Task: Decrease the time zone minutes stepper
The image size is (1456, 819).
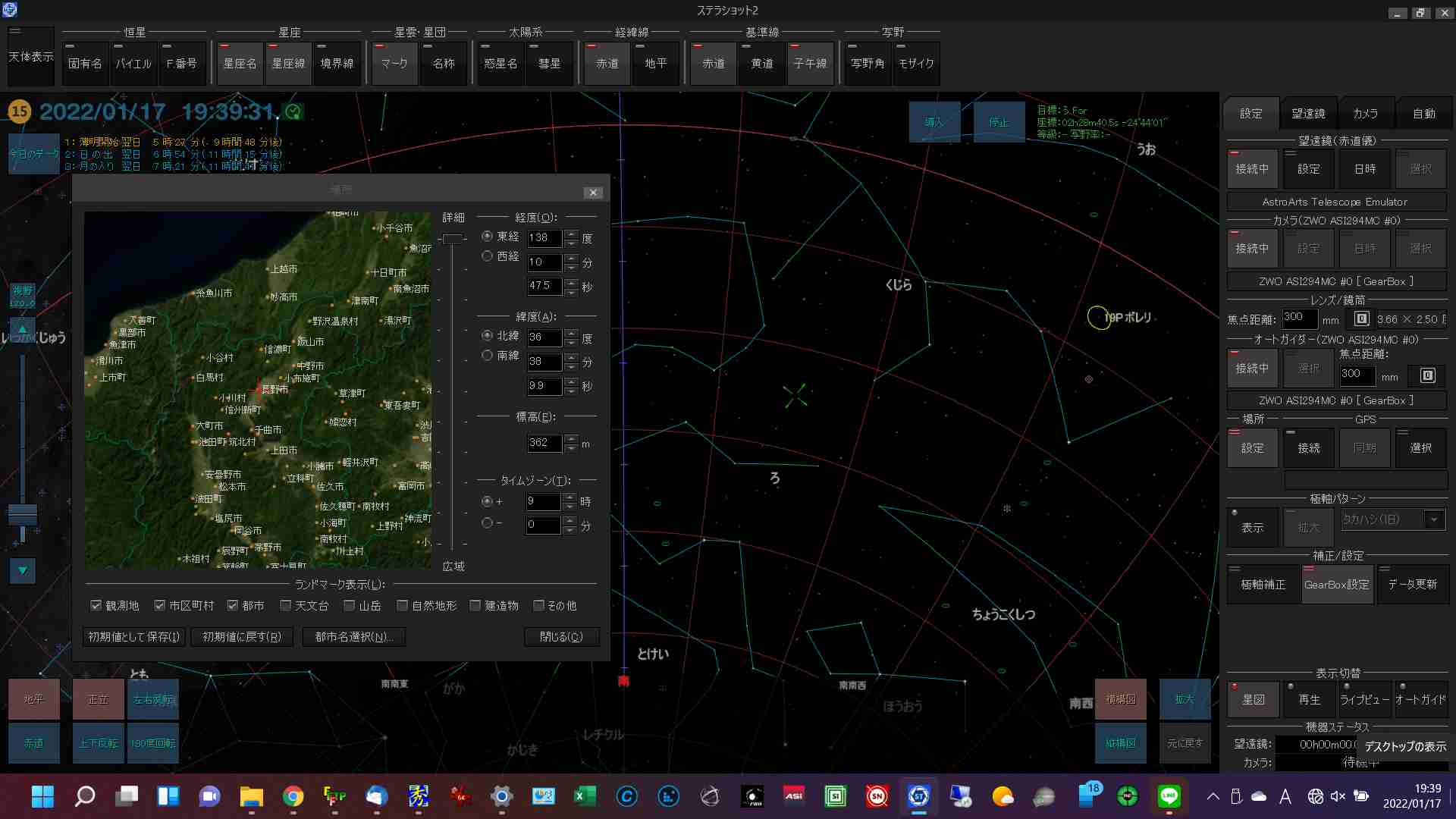Action: [570, 530]
